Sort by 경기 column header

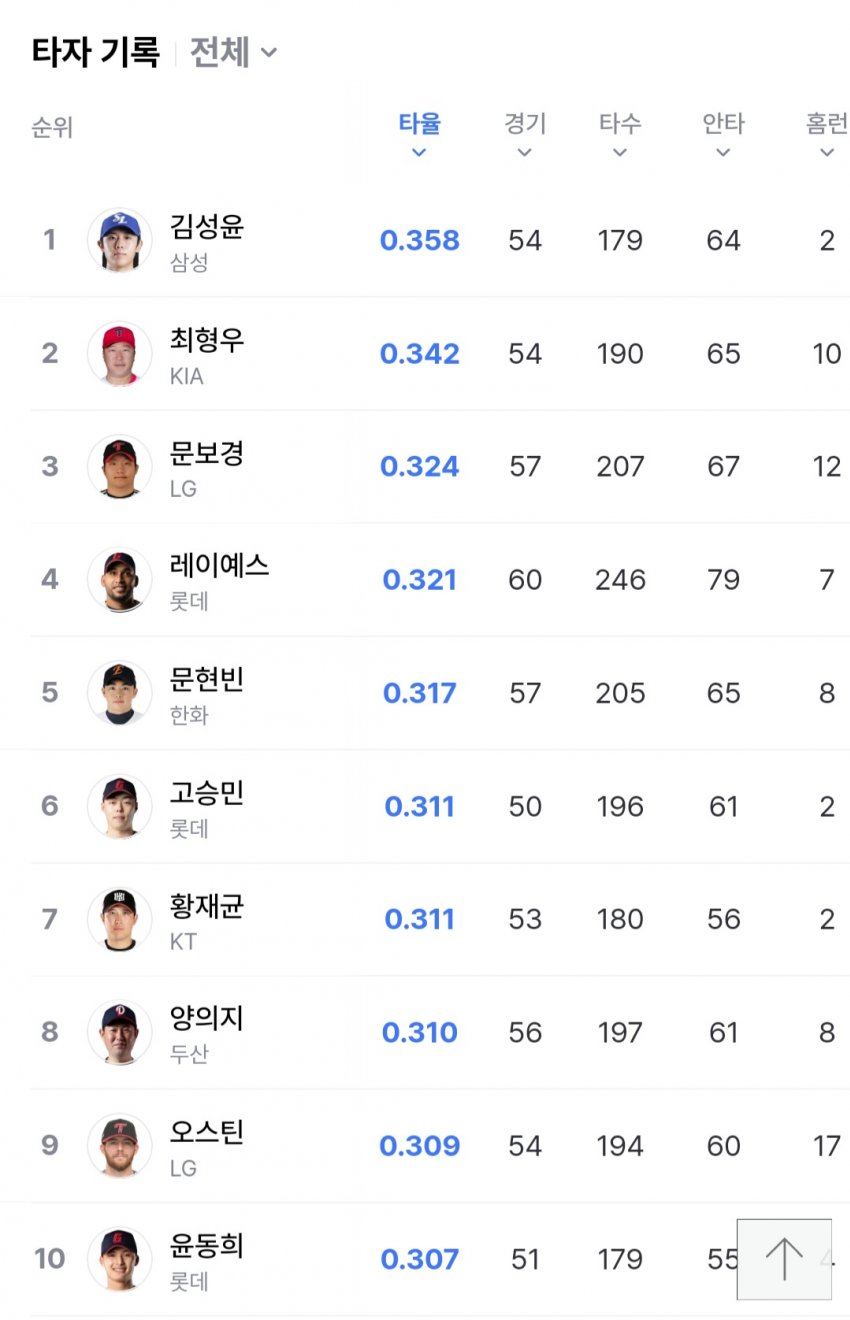point(525,133)
